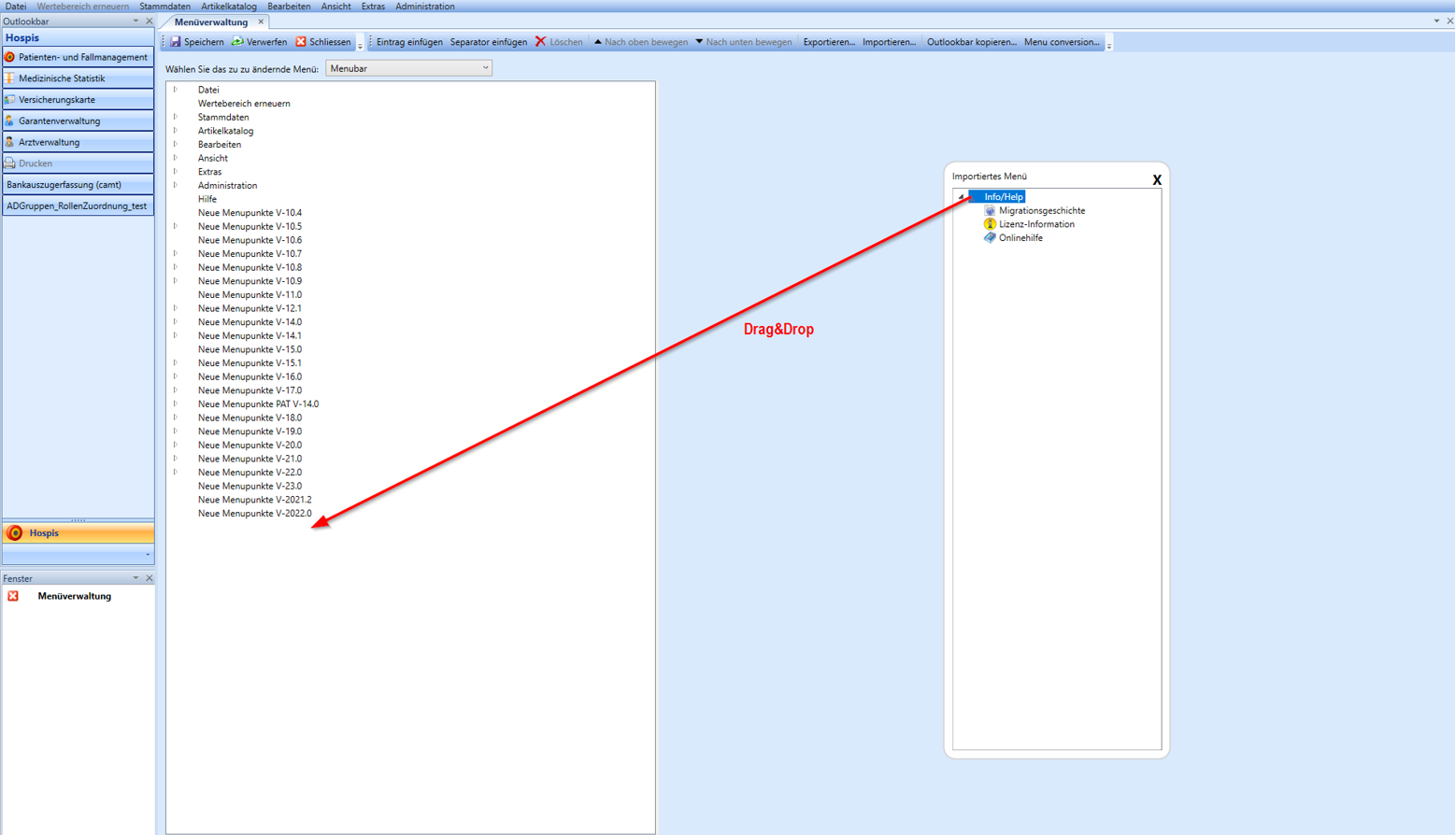Image resolution: width=1456 pixels, height=835 pixels.
Task: Select Neue Menupunkte PAT V-14.0 row
Action: coord(258,403)
